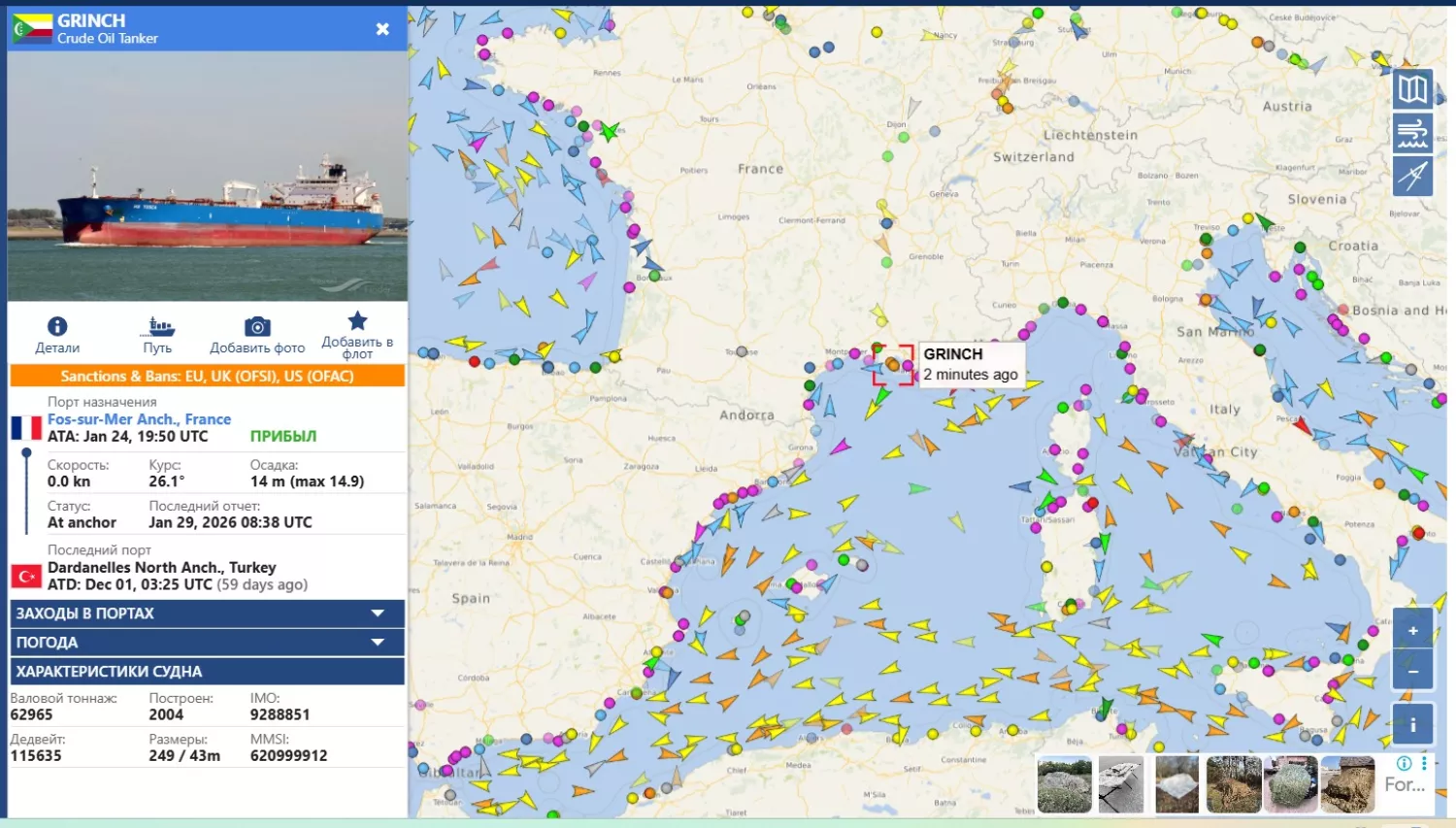Show the vessel track via Путь
The image size is (1456, 828).
[158, 335]
